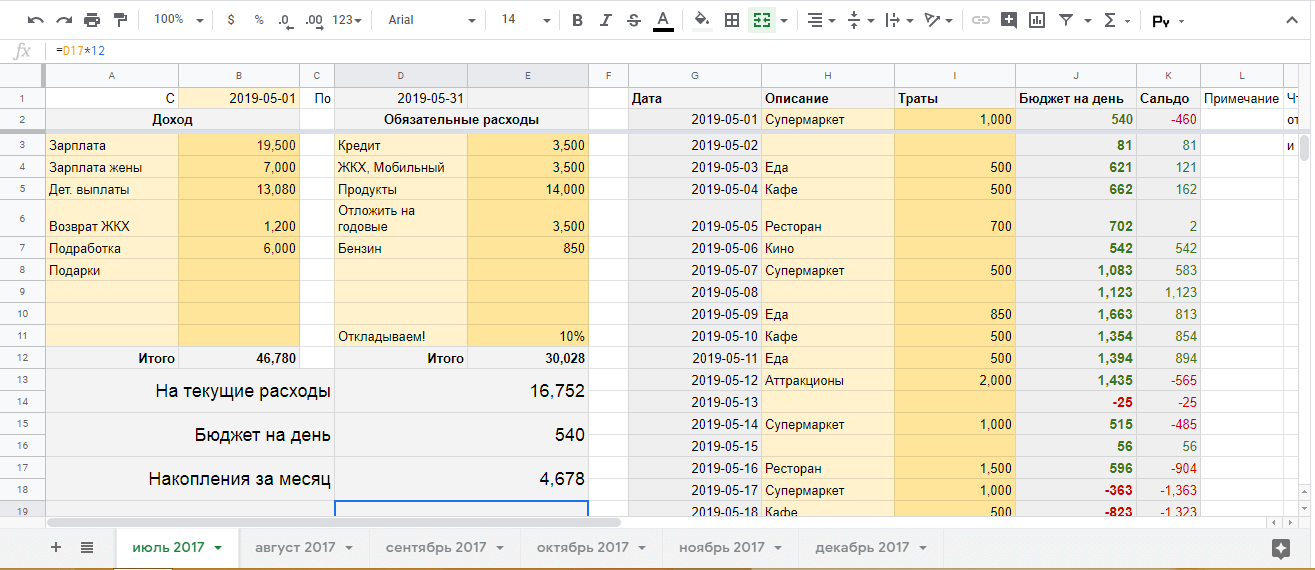Click the All sheets list button

87,547
